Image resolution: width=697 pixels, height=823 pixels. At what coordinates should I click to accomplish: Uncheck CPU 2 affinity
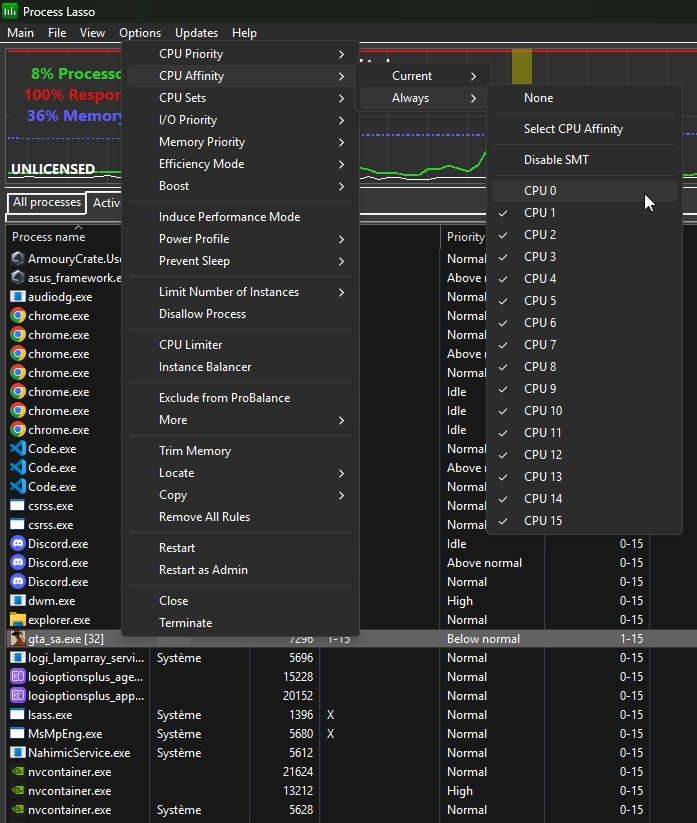coord(584,235)
